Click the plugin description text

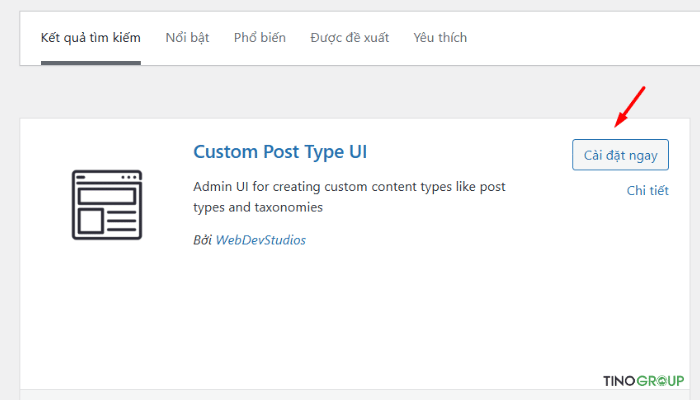click(350, 197)
